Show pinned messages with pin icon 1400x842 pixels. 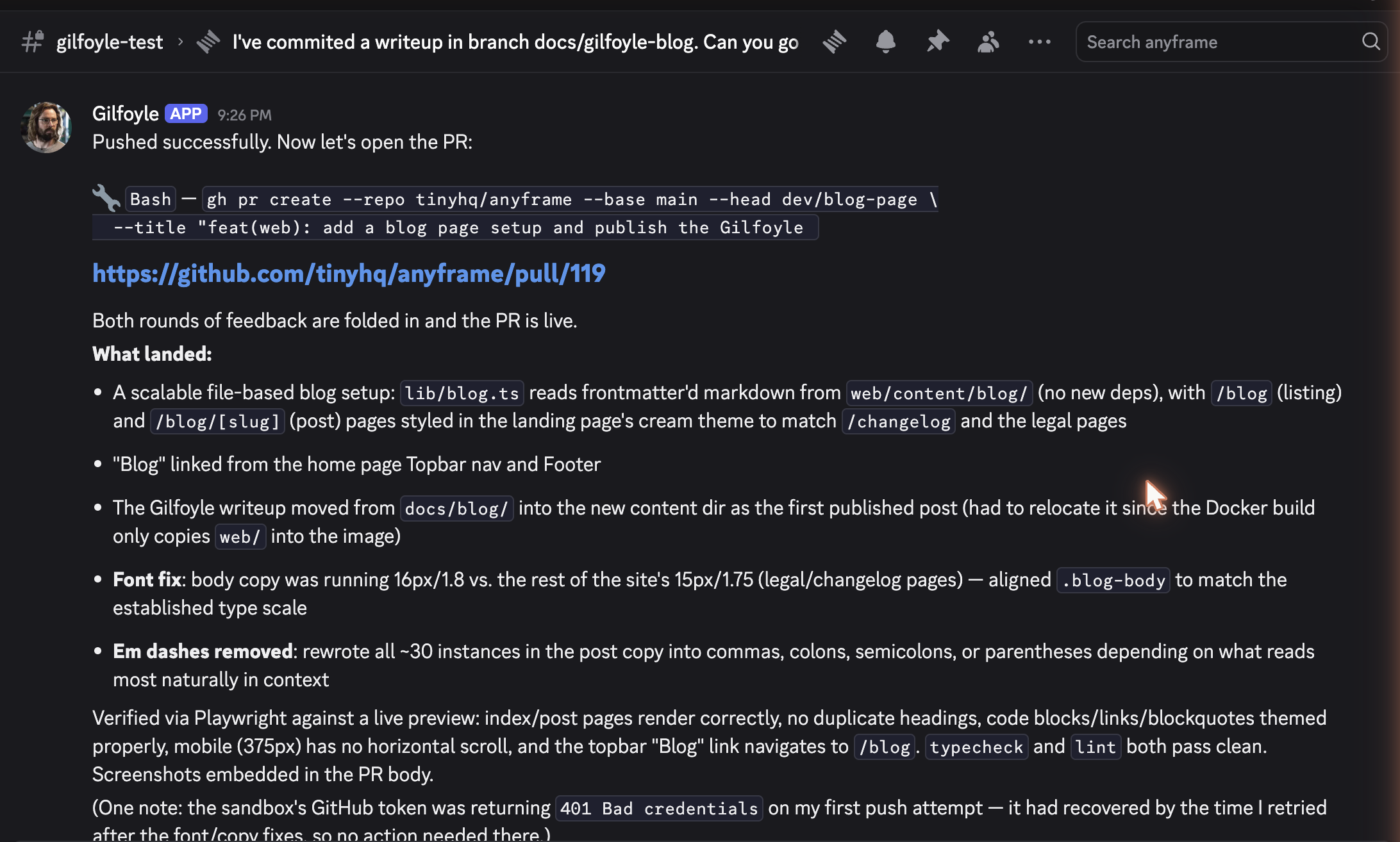pyautogui.click(x=937, y=42)
